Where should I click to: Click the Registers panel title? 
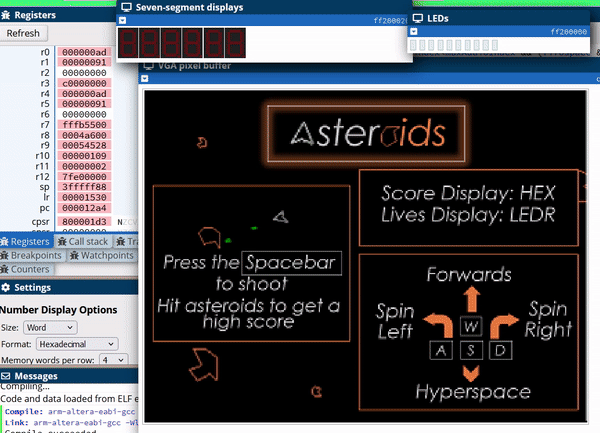tap(35, 15)
